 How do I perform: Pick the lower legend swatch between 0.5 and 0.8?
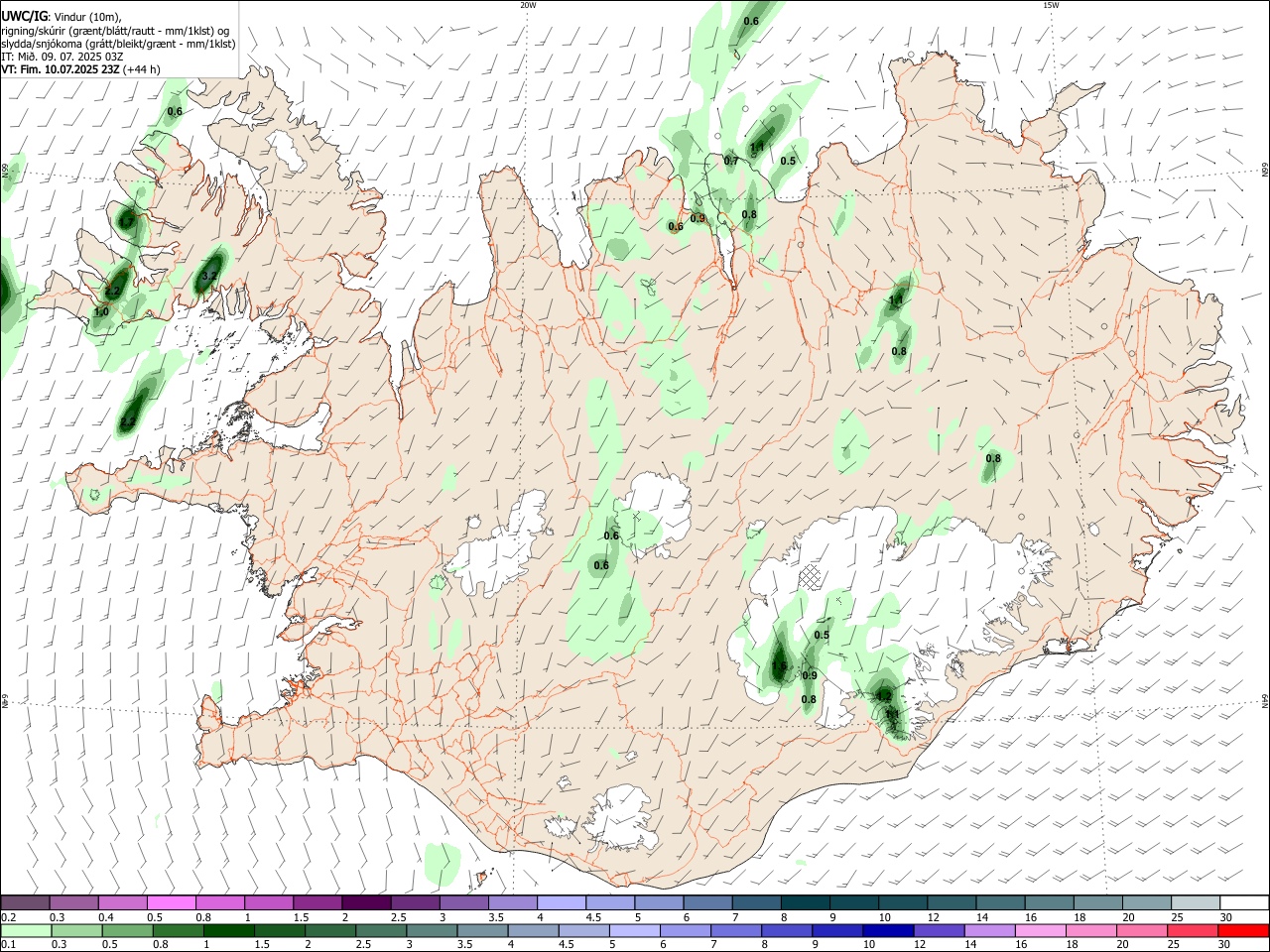point(129,930)
